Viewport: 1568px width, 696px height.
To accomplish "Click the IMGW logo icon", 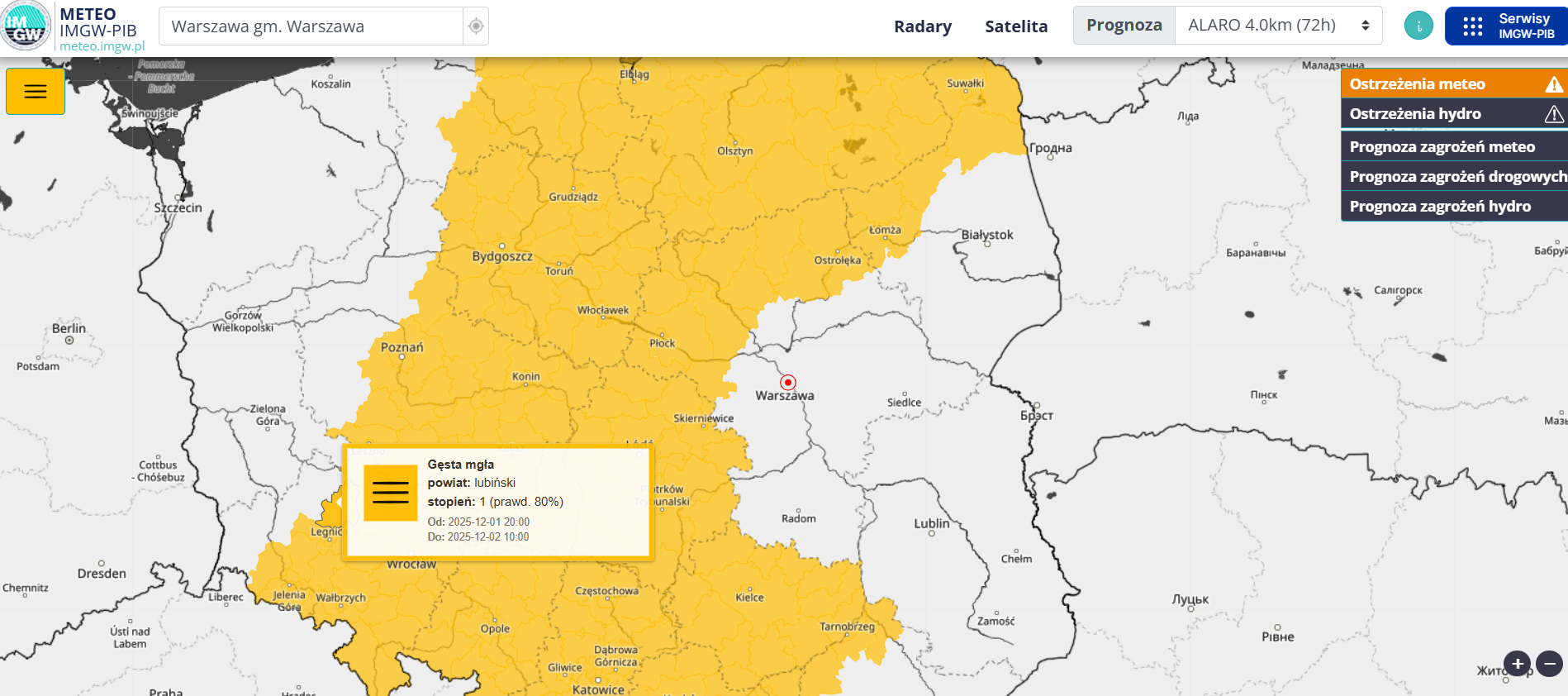I will [x=26, y=26].
